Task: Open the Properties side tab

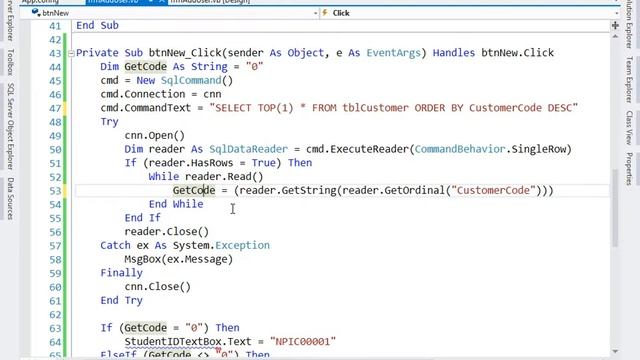Action: pos(629,169)
